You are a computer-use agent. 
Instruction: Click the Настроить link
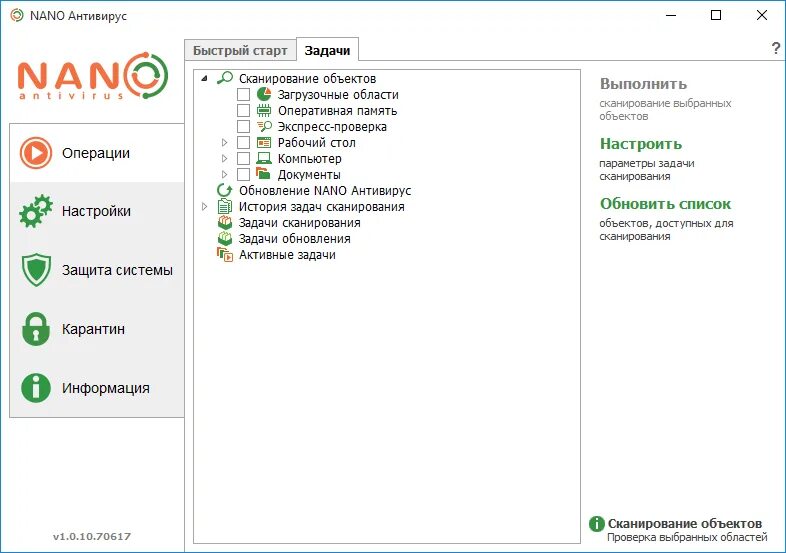[x=641, y=144]
